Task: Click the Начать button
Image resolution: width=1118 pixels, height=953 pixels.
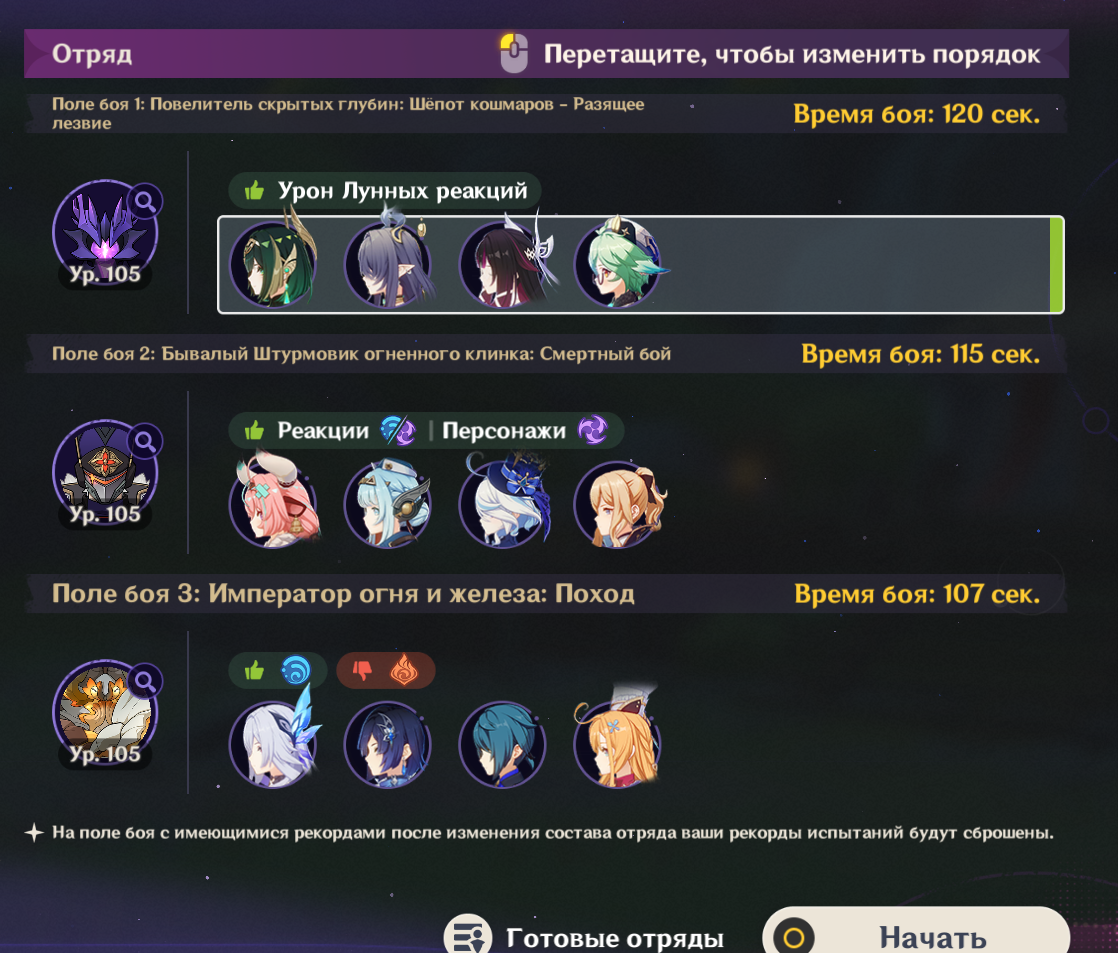Action: (x=916, y=934)
